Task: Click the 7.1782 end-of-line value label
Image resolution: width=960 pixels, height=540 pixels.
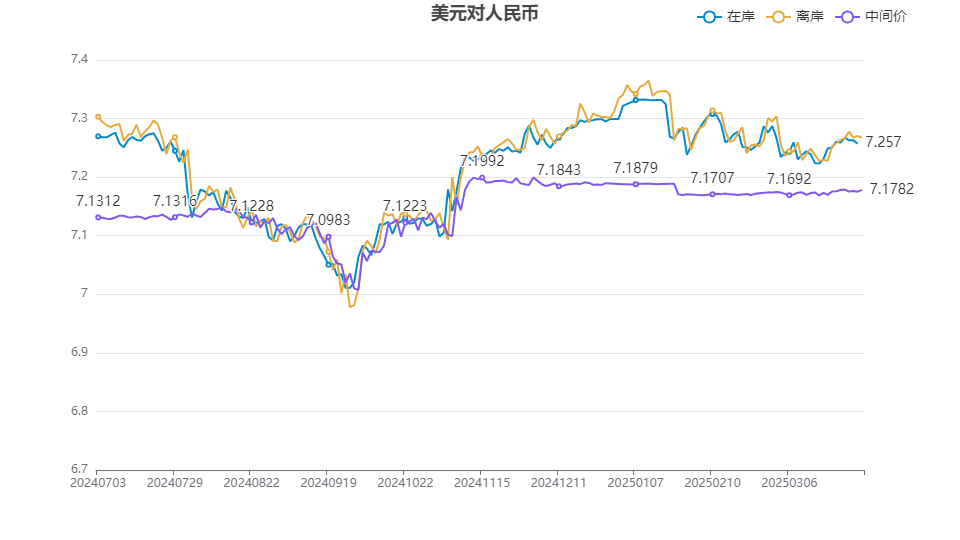Action: (x=892, y=189)
